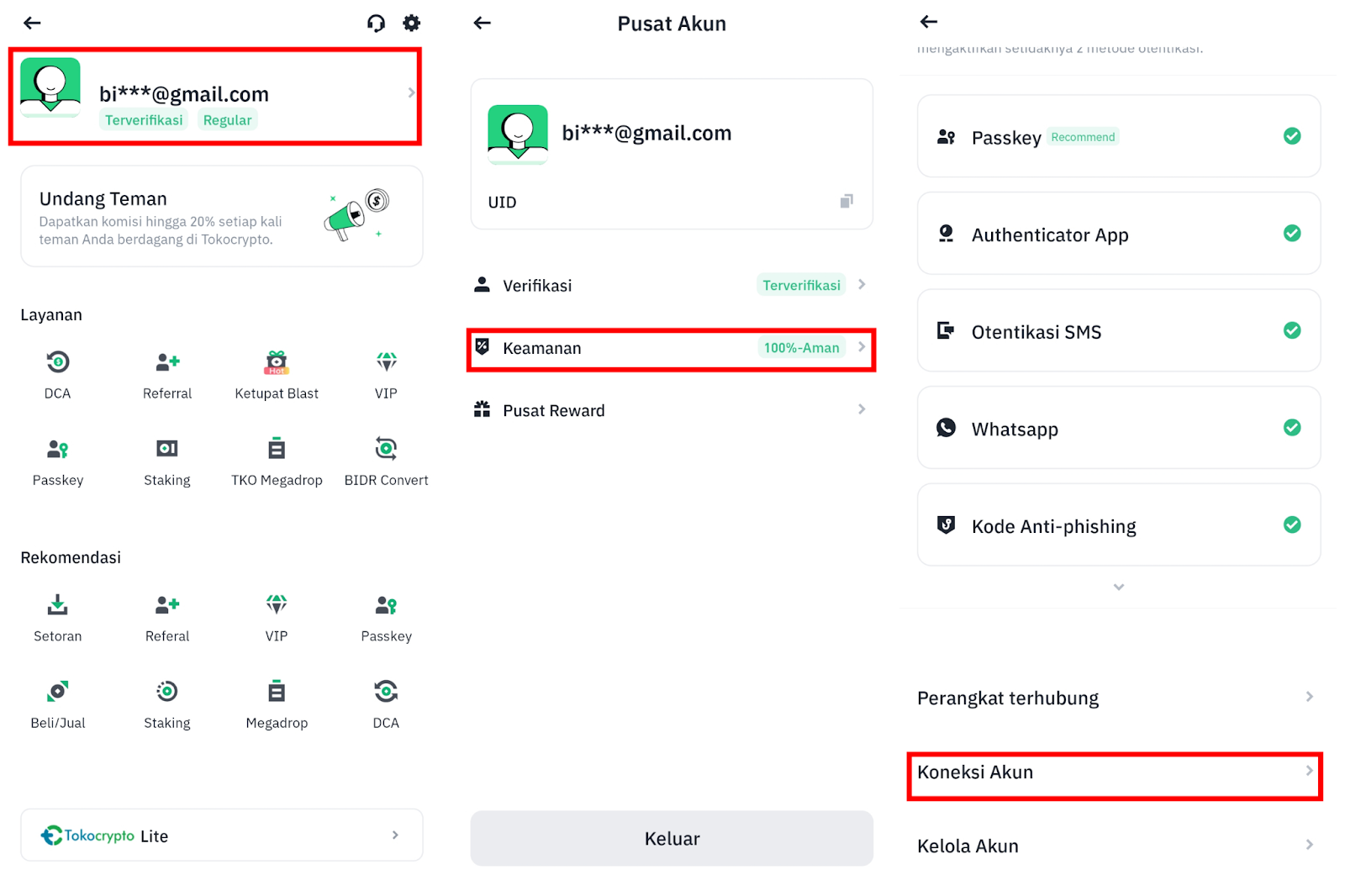Open DCA under Layanan
This screenshot has width=1345, height=896.
pyautogui.click(x=57, y=376)
